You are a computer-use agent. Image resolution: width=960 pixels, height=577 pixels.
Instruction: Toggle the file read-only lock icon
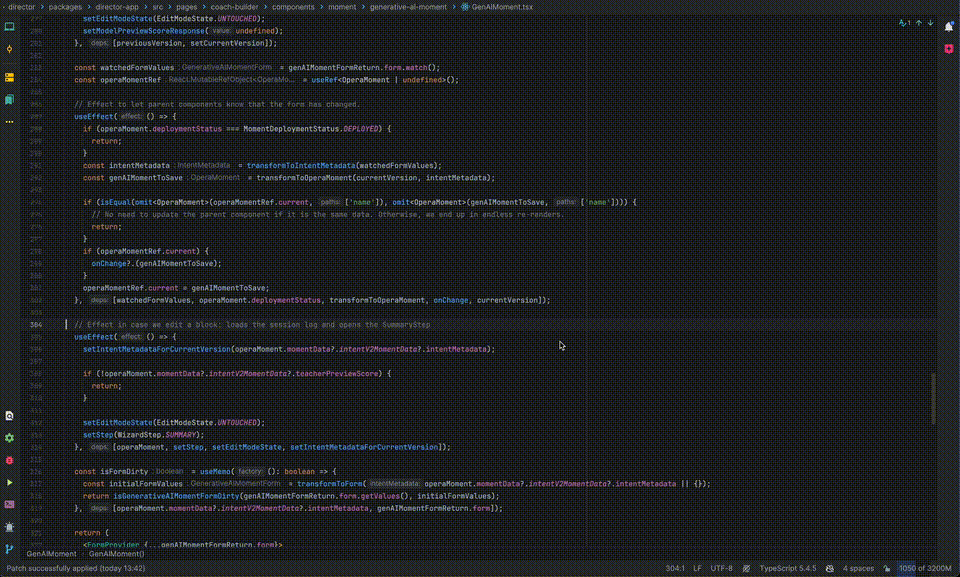click(x=887, y=568)
